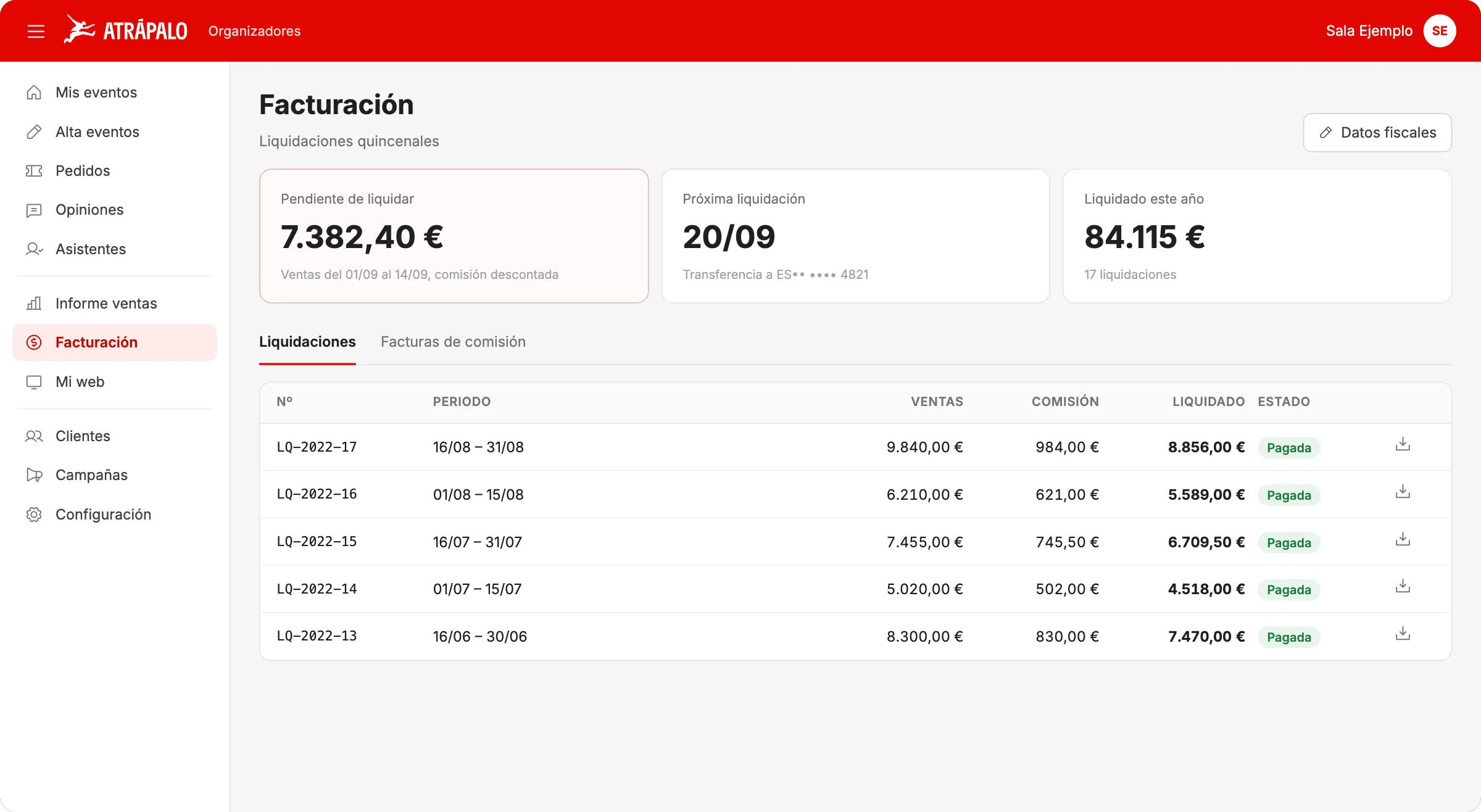Download settlement LQ-2022-13
Viewport: 1481px width, 812px height.
pos(1403,634)
